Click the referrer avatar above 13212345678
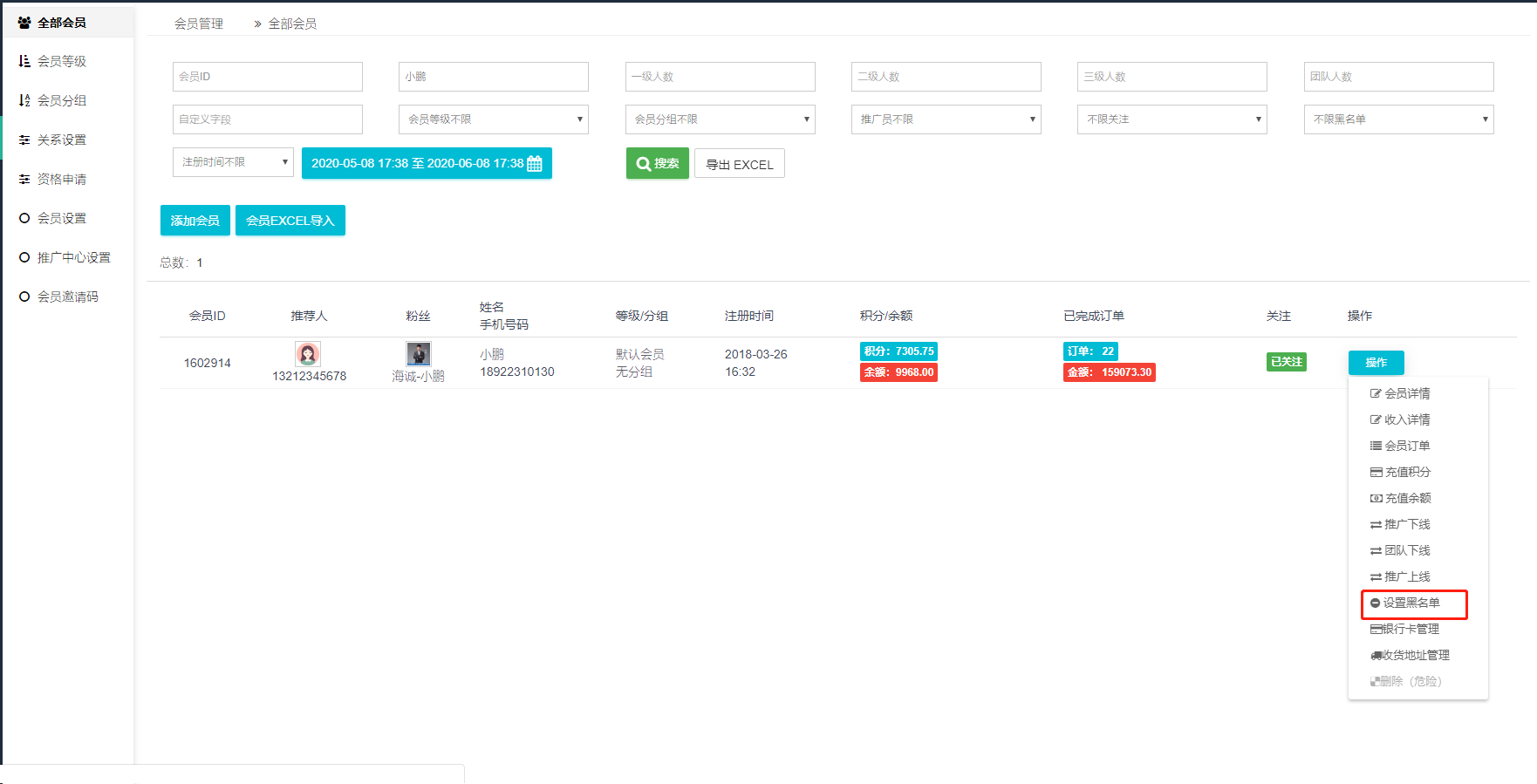The image size is (1537, 784). pyautogui.click(x=308, y=353)
